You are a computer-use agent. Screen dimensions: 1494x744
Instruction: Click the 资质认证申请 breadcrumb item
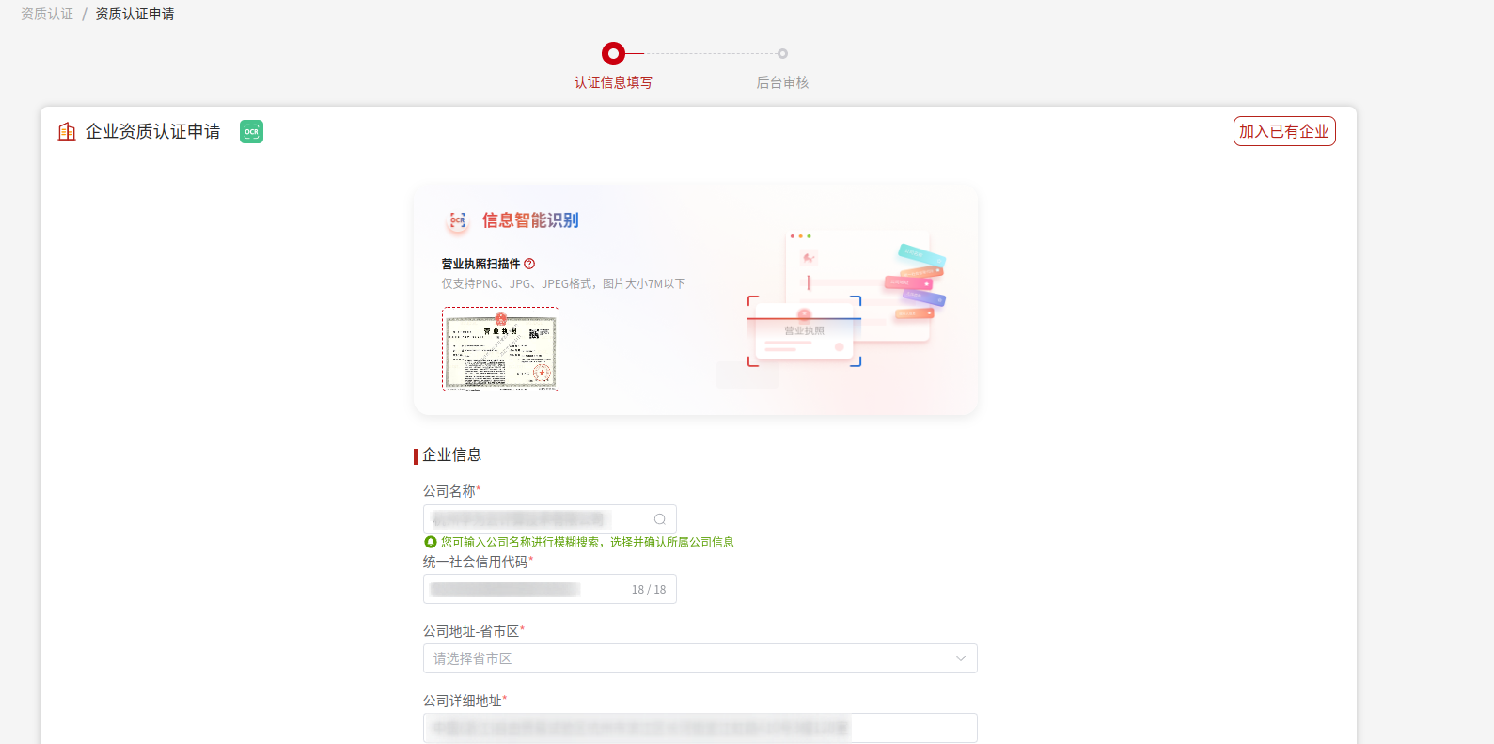click(x=135, y=14)
